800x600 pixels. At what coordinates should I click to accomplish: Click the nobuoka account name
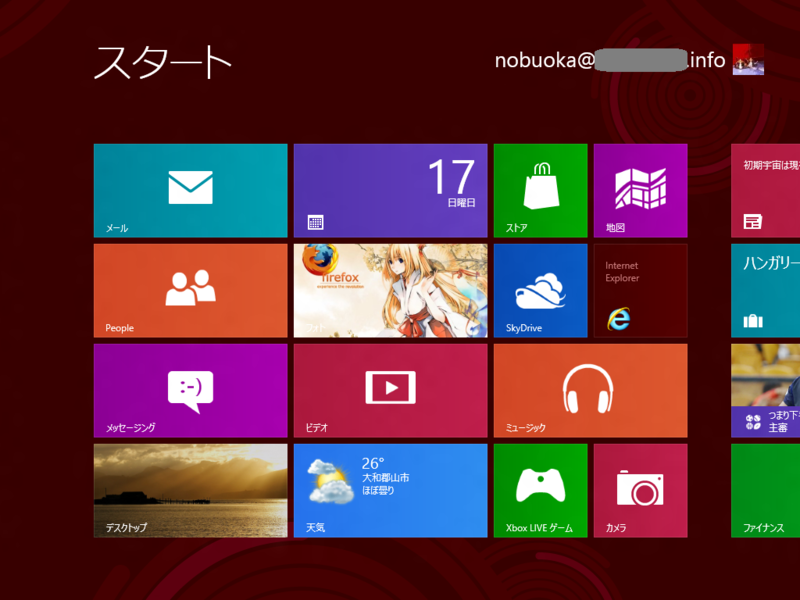coord(610,60)
